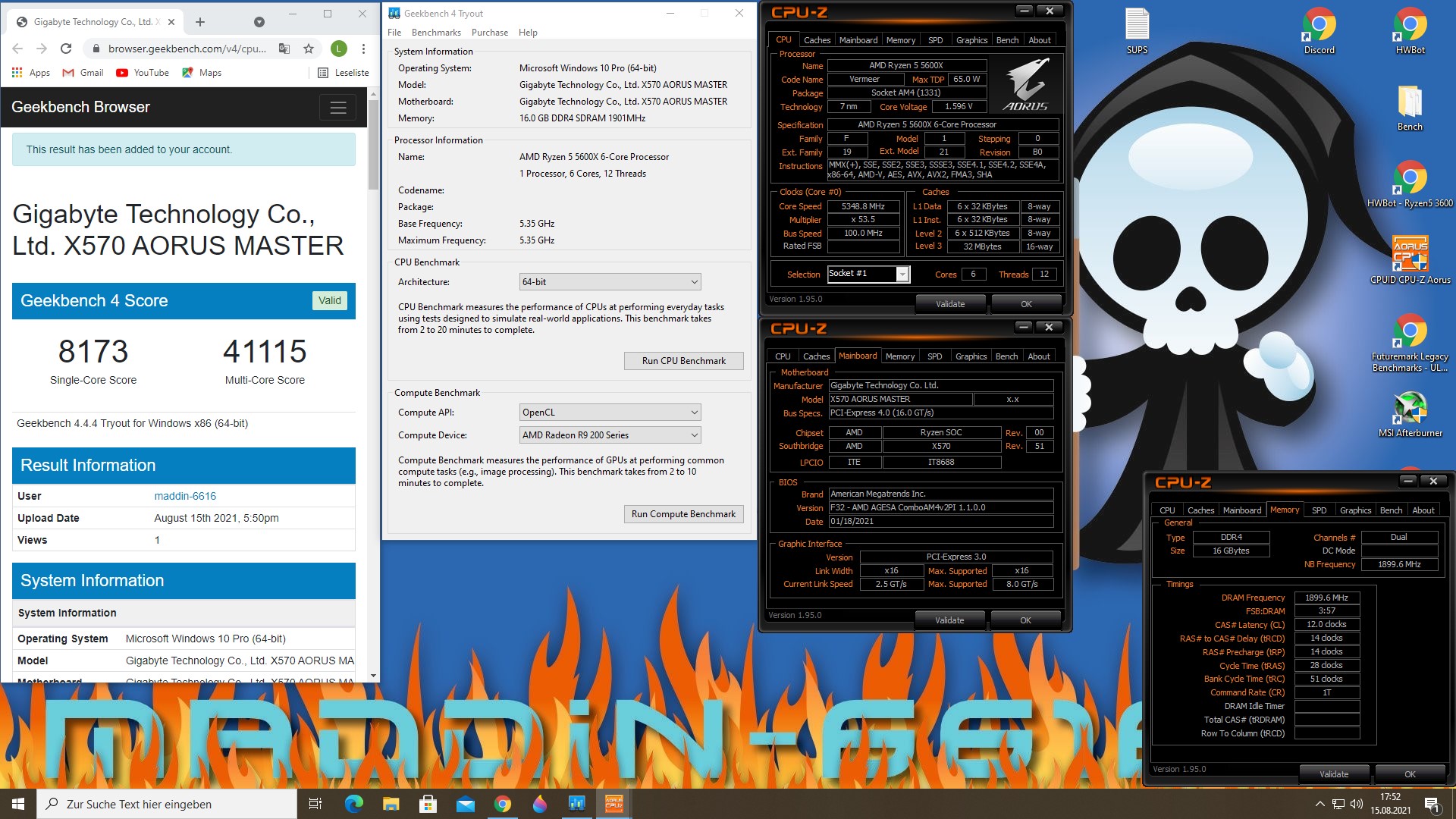Switch to Chrome in taskbar

[502, 804]
